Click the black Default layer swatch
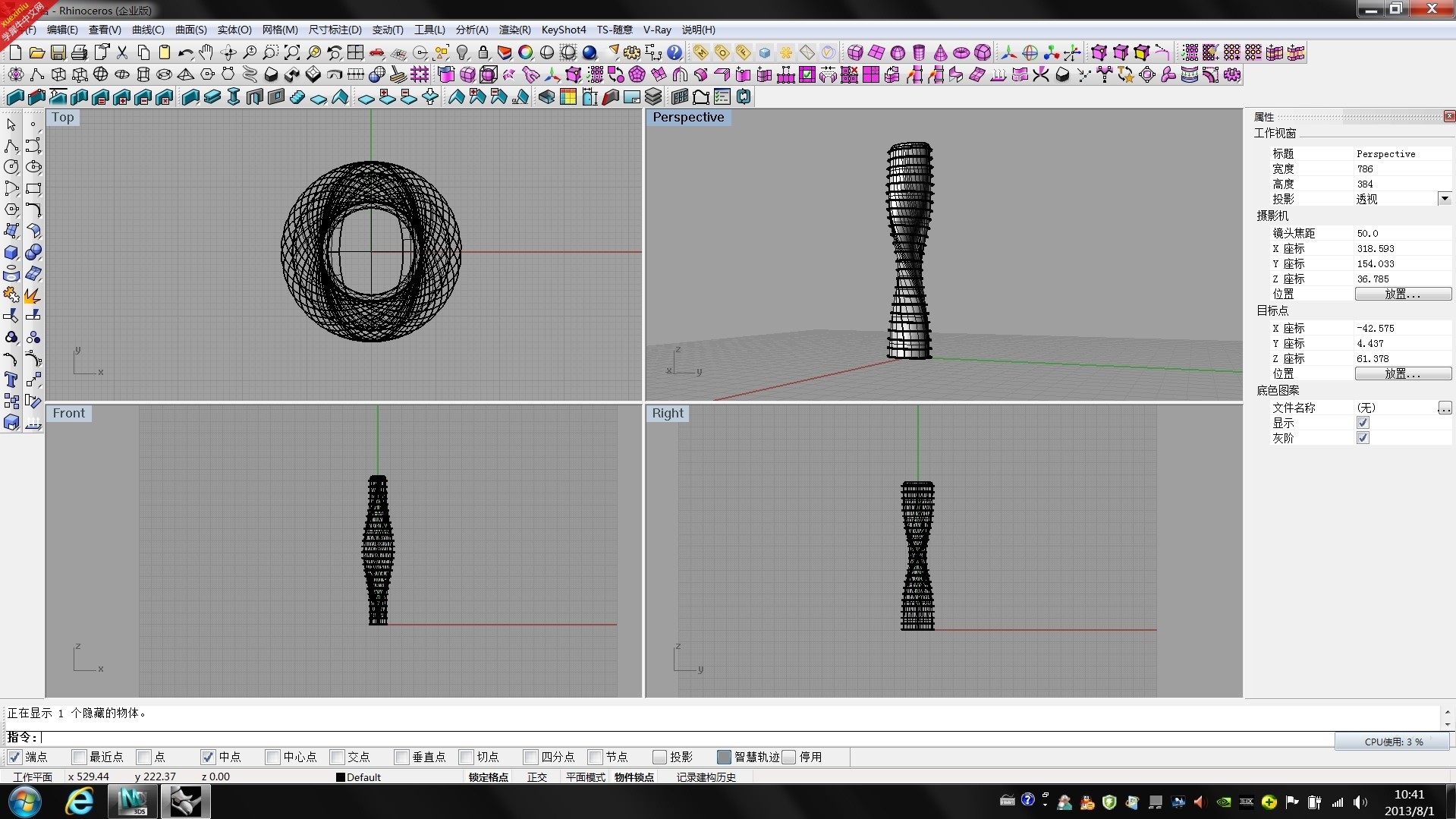Image resolution: width=1456 pixels, height=819 pixels. pyautogui.click(x=341, y=776)
